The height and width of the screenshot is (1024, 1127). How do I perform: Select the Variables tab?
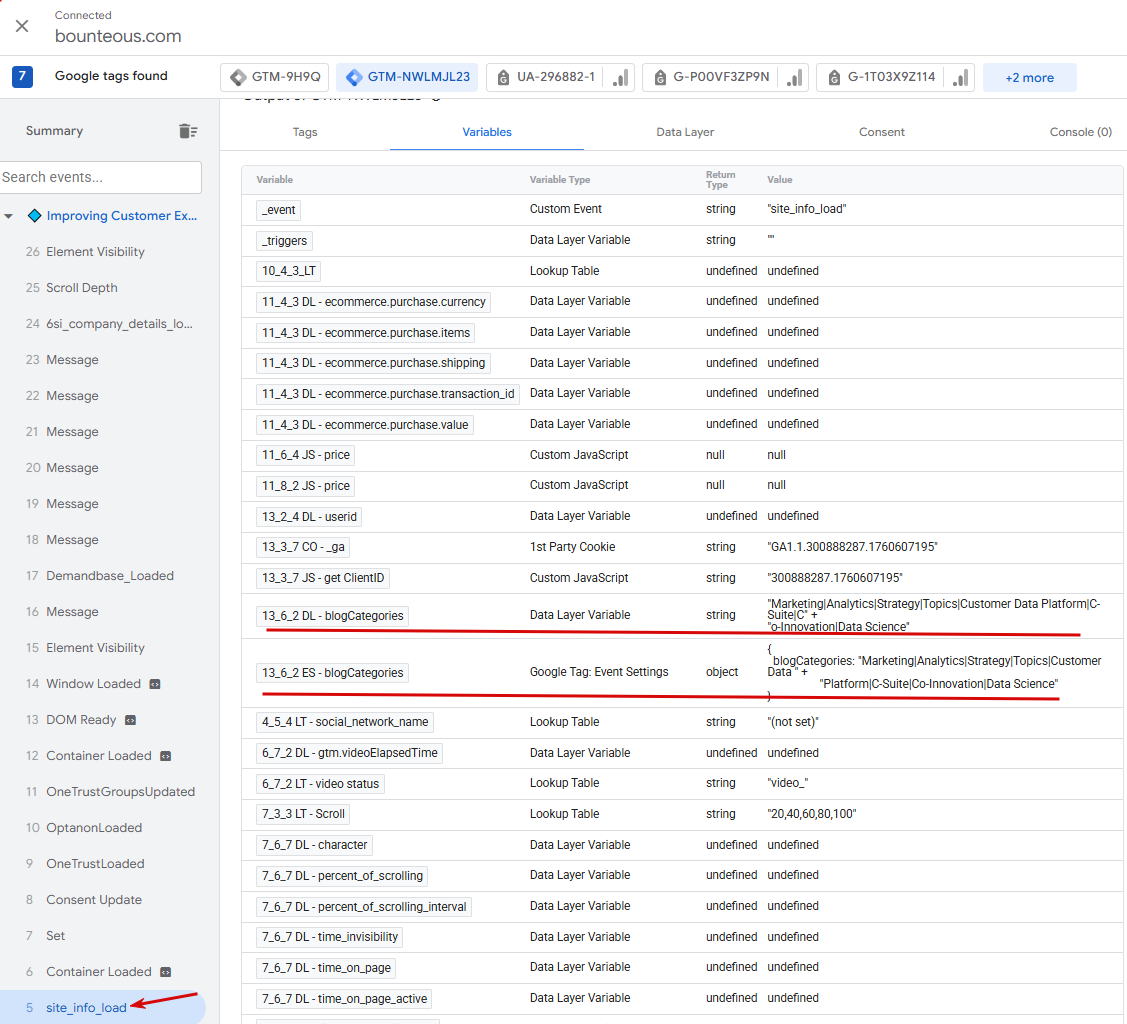[487, 132]
